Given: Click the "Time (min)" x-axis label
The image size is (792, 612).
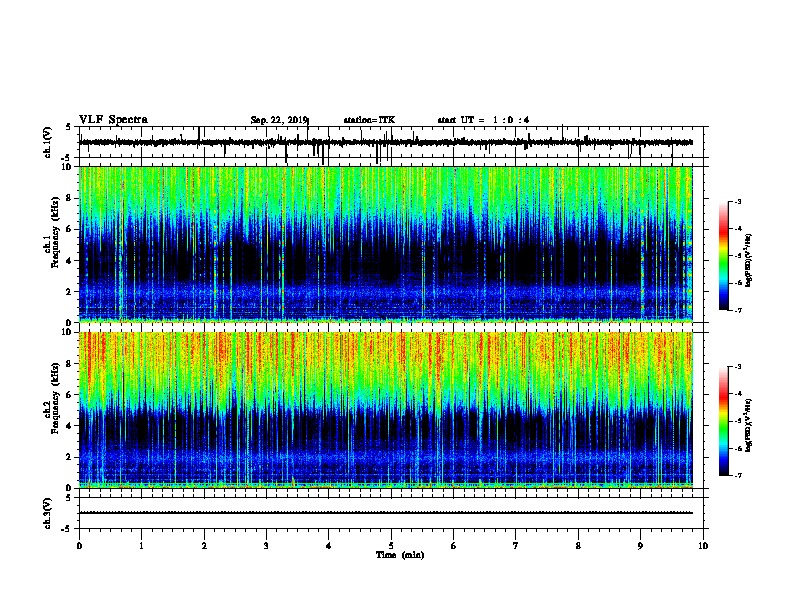Looking at the screenshot, I should pyautogui.click(x=400, y=555).
